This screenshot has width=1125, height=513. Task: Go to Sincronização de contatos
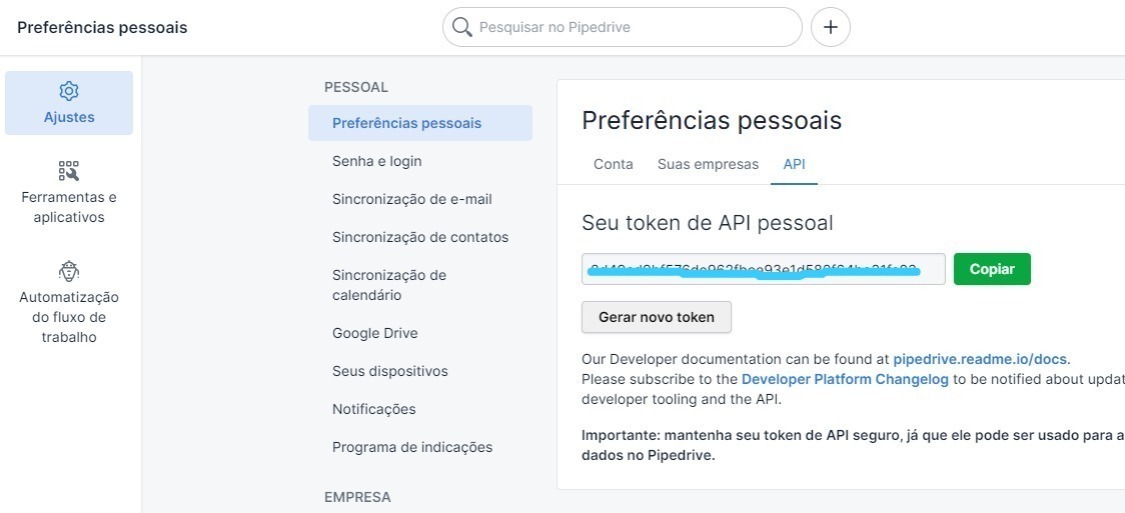[x=420, y=237]
